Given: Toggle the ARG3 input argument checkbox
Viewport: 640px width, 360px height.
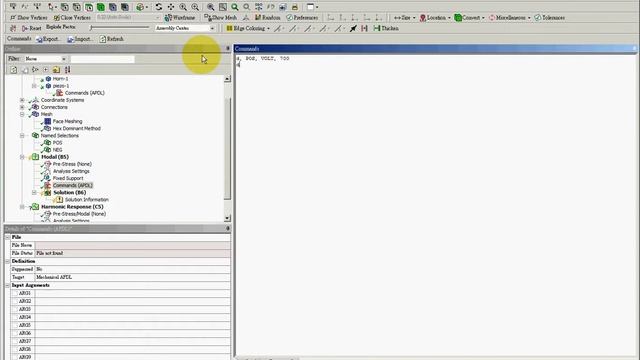Looking at the screenshot, I should 15,309.
